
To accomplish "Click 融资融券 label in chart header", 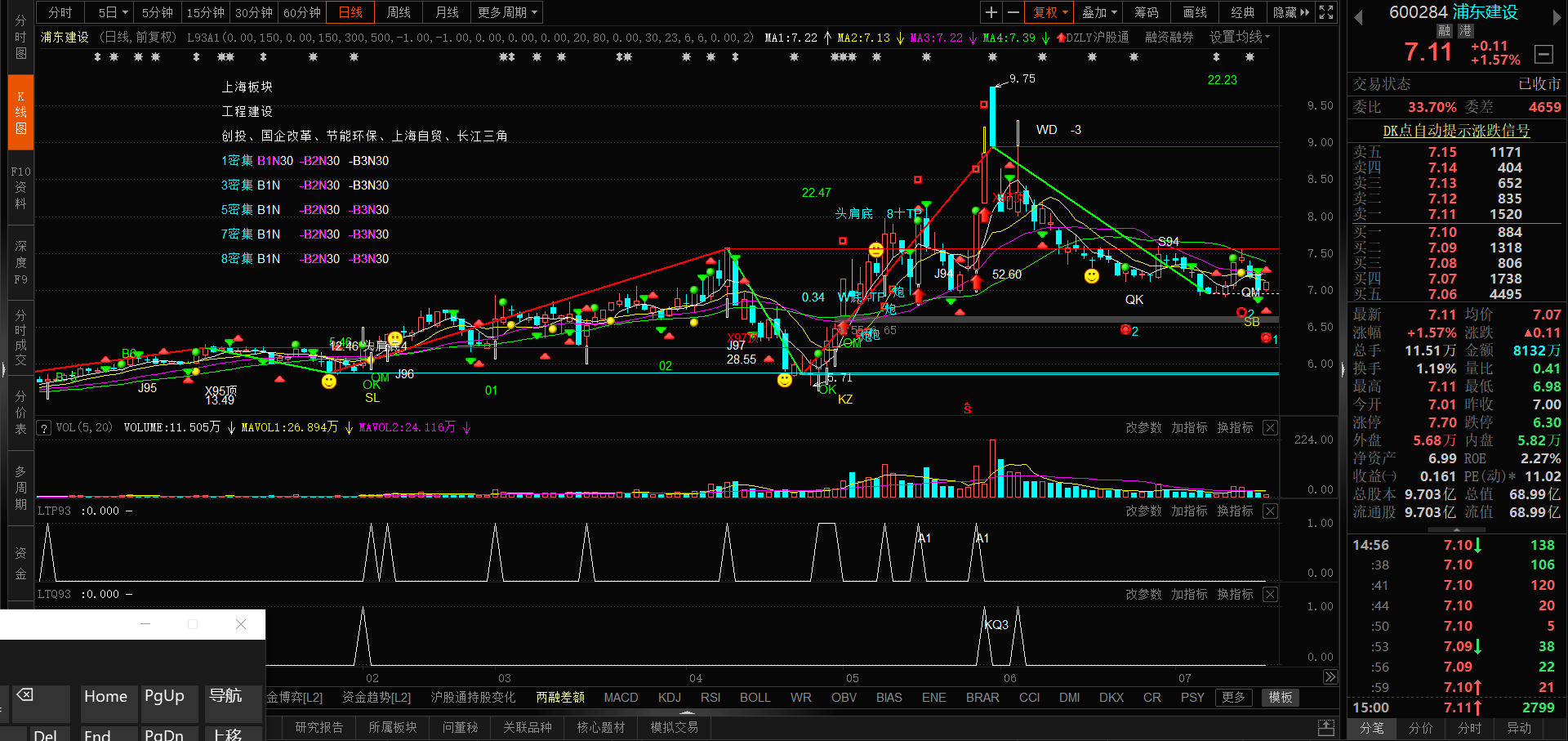I will (x=1169, y=37).
